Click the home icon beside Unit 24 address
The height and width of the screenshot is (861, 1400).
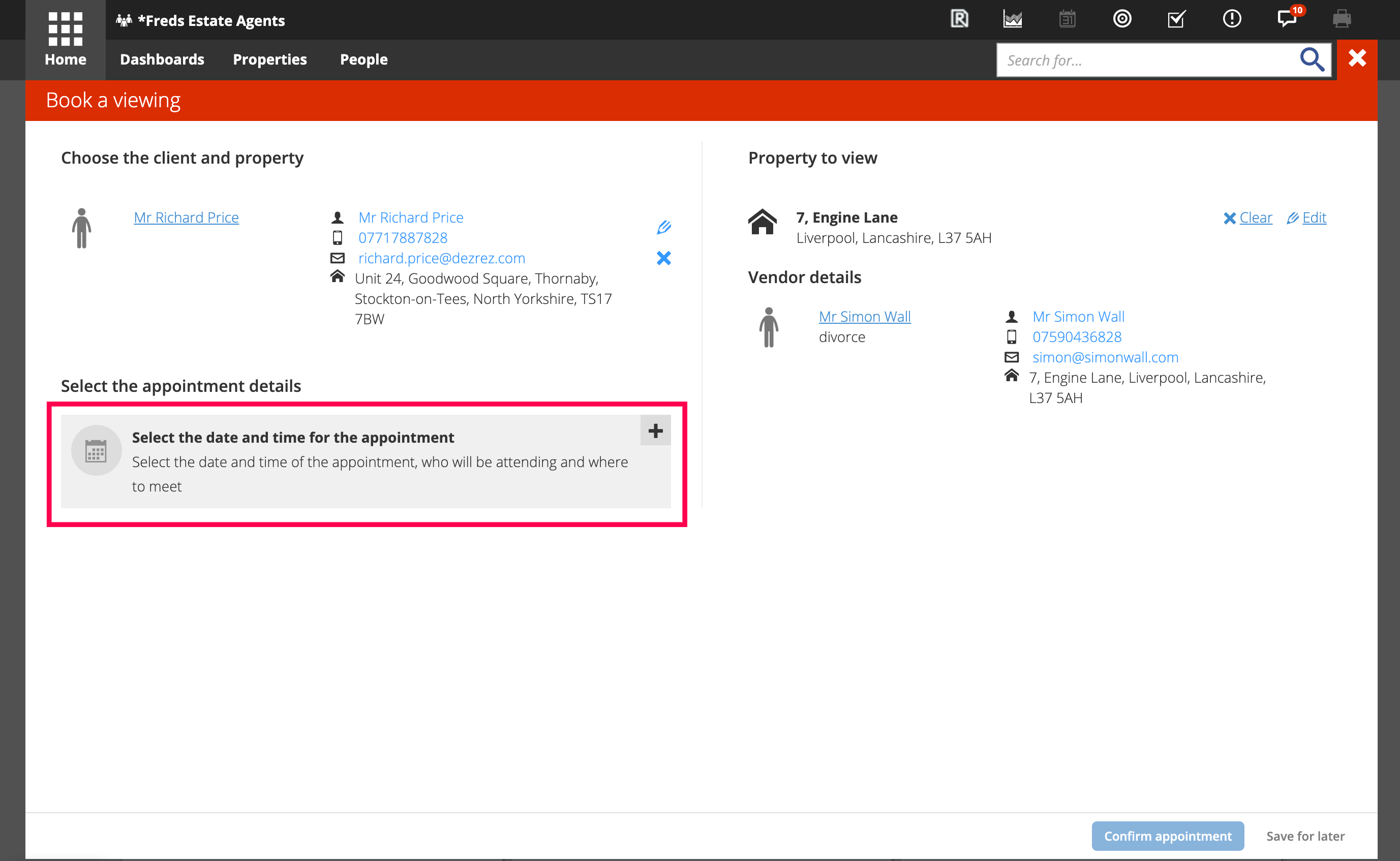(337, 276)
